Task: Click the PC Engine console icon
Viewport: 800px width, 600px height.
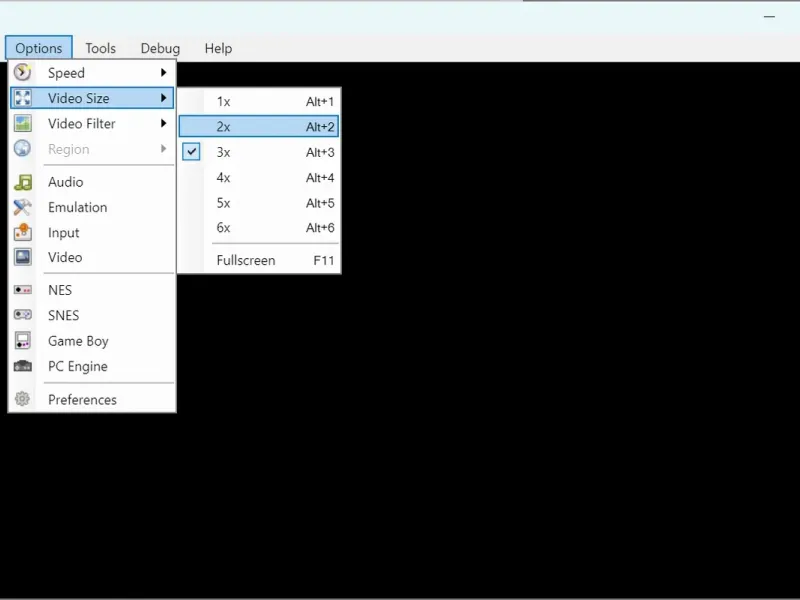Action: point(22,366)
